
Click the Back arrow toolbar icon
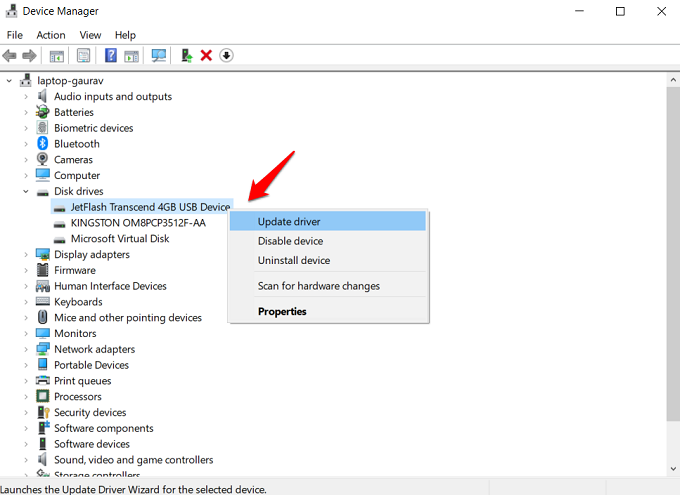coord(10,56)
